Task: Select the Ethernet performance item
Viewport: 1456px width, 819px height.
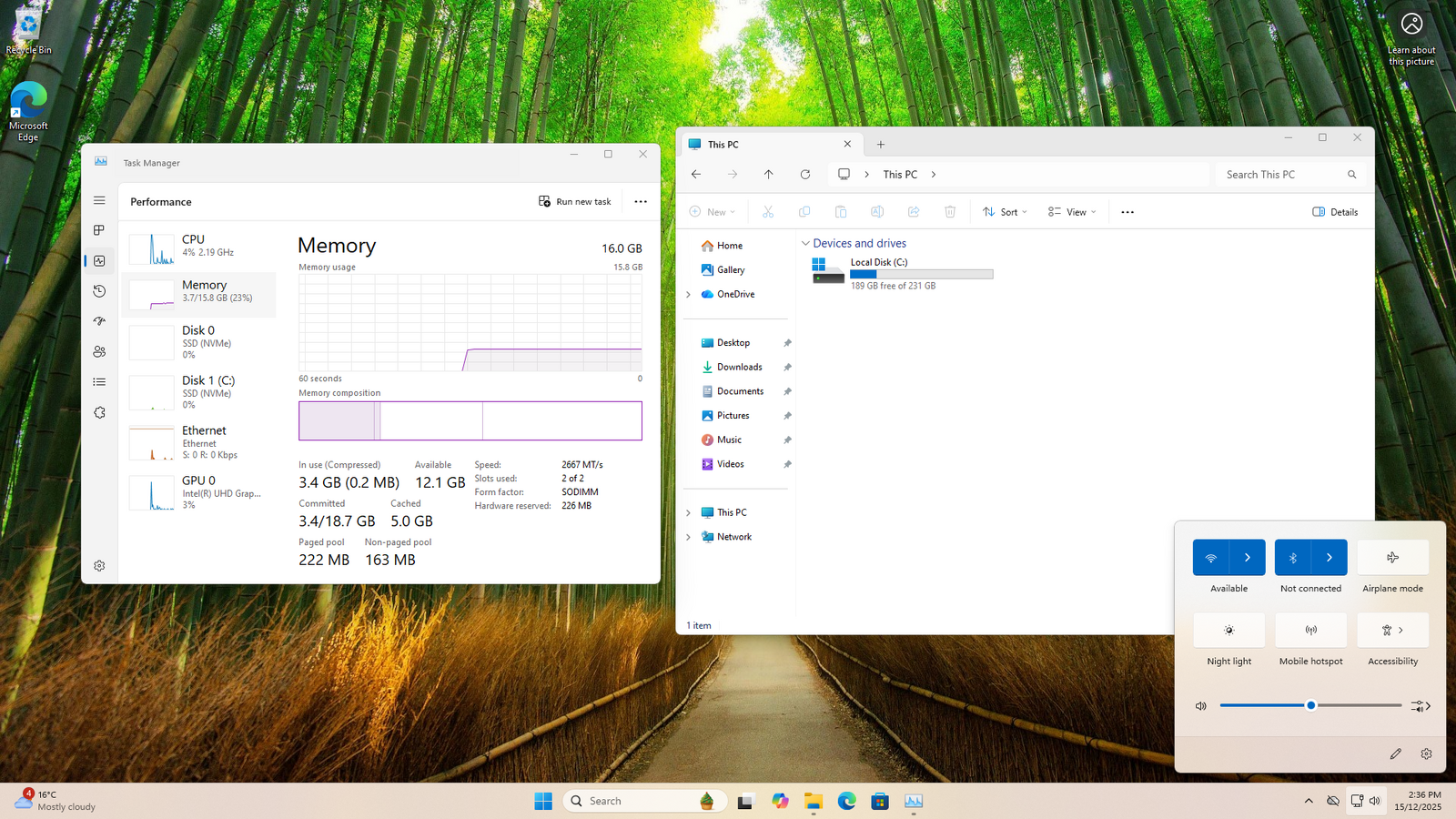Action: (198, 441)
